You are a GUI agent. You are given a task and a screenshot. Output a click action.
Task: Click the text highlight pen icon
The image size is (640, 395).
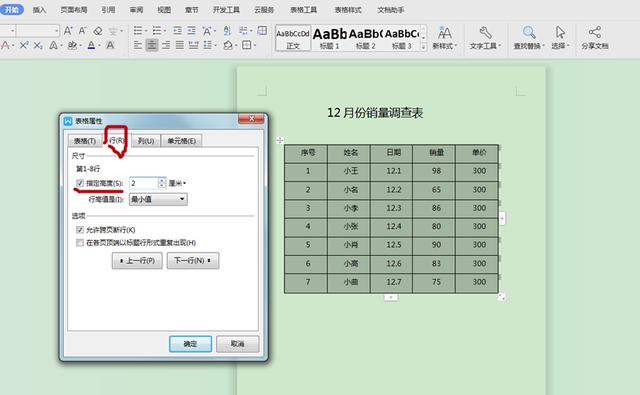click(x=72, y=45)
